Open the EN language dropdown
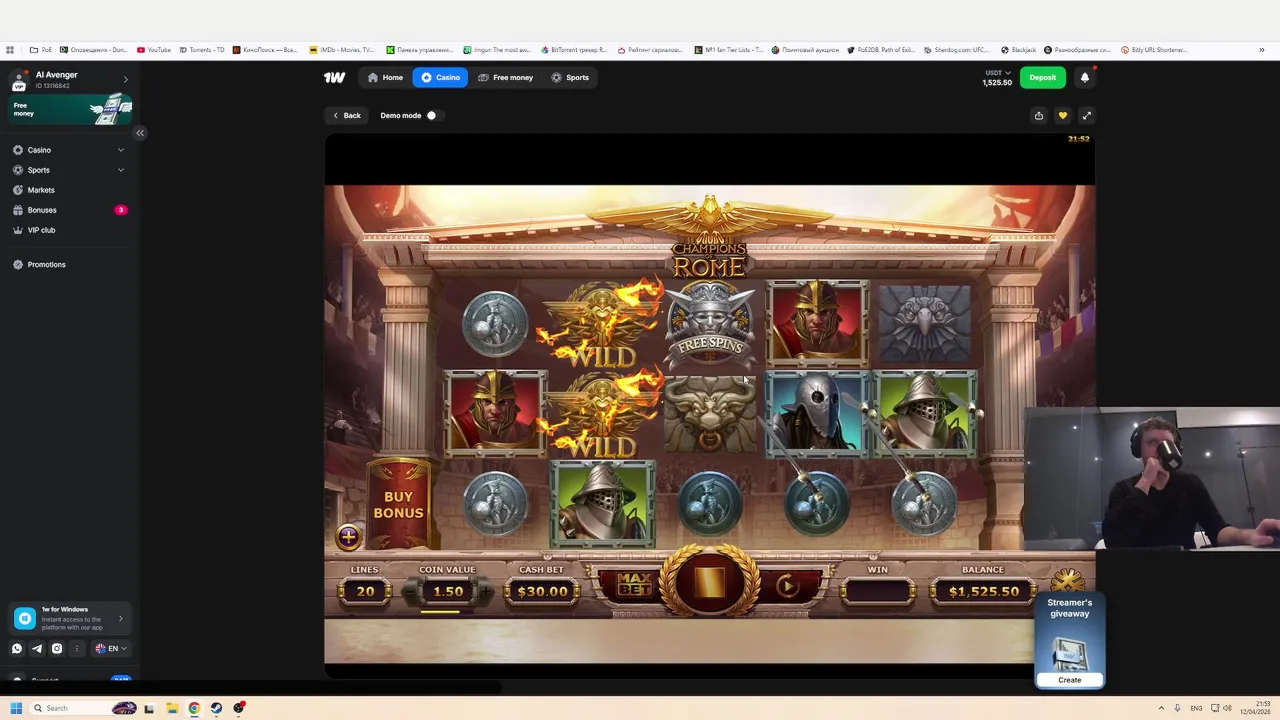Viewport: 1280px width, 720px height. pyautogui.click(x=110, y=648)
